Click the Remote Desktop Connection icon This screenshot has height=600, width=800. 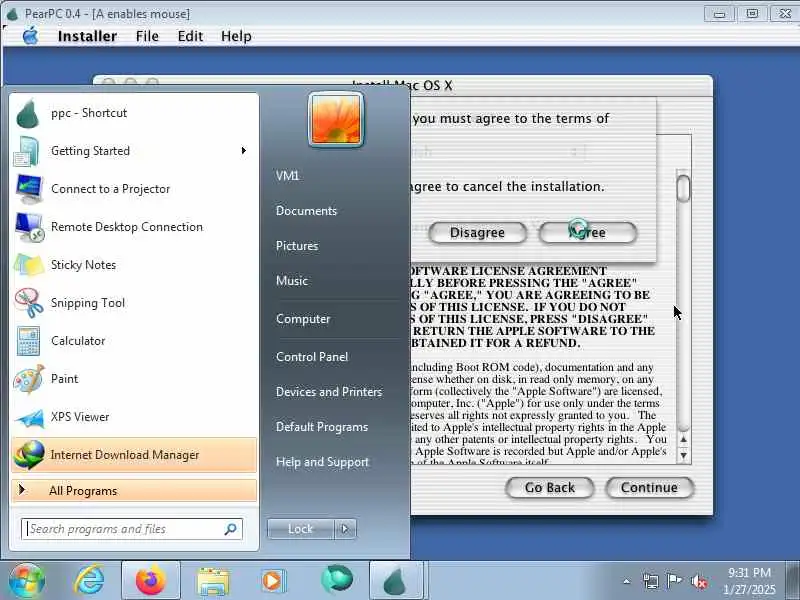(x=29, y=227)
